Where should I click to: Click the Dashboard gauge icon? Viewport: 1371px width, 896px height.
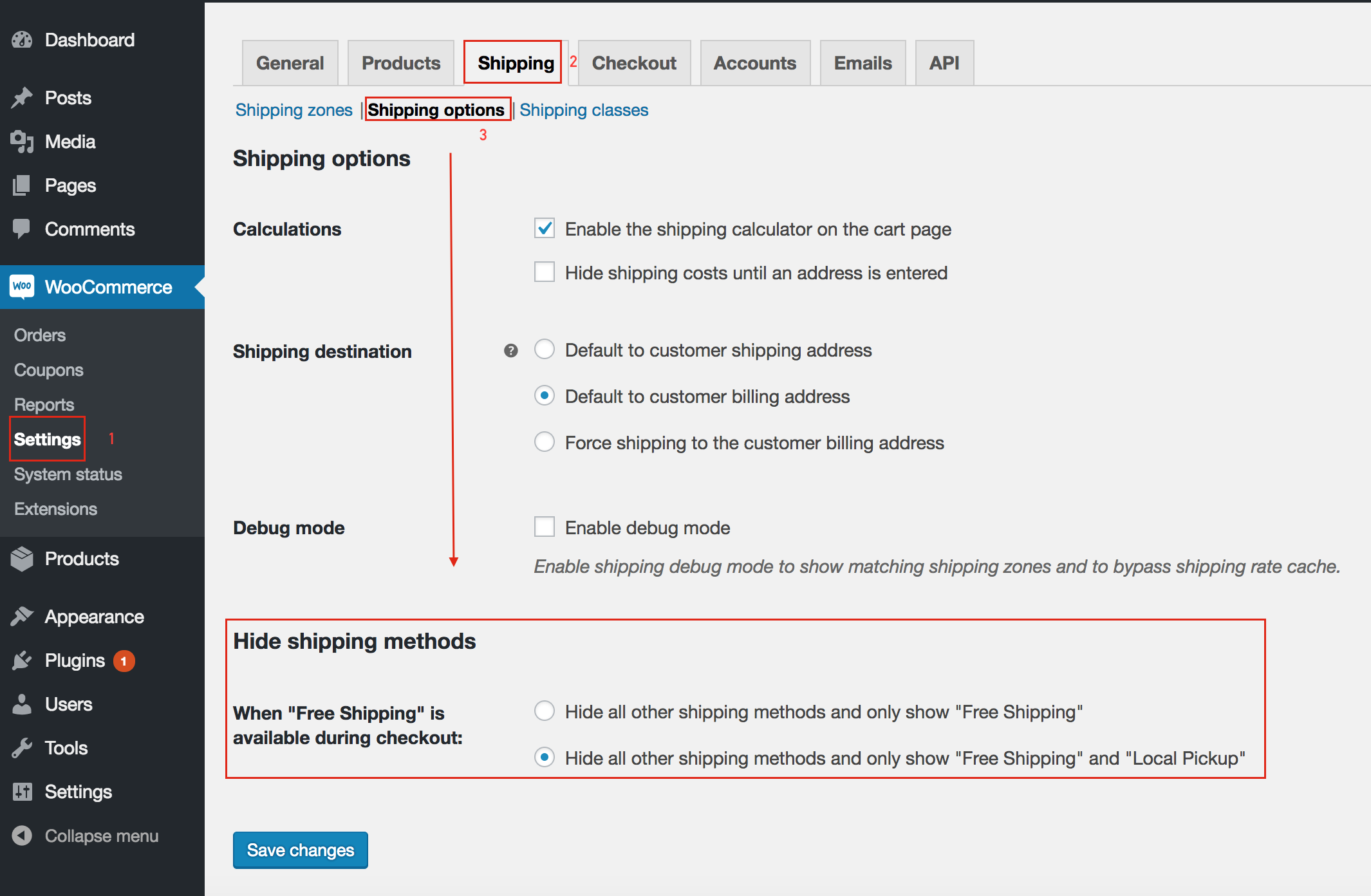(22, 40)
